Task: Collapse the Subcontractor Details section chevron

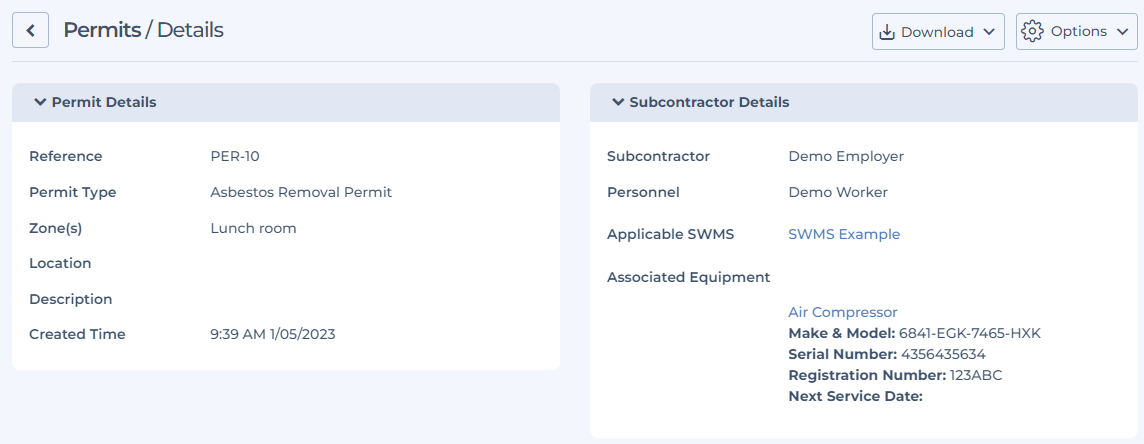Action: click(618, 102)
